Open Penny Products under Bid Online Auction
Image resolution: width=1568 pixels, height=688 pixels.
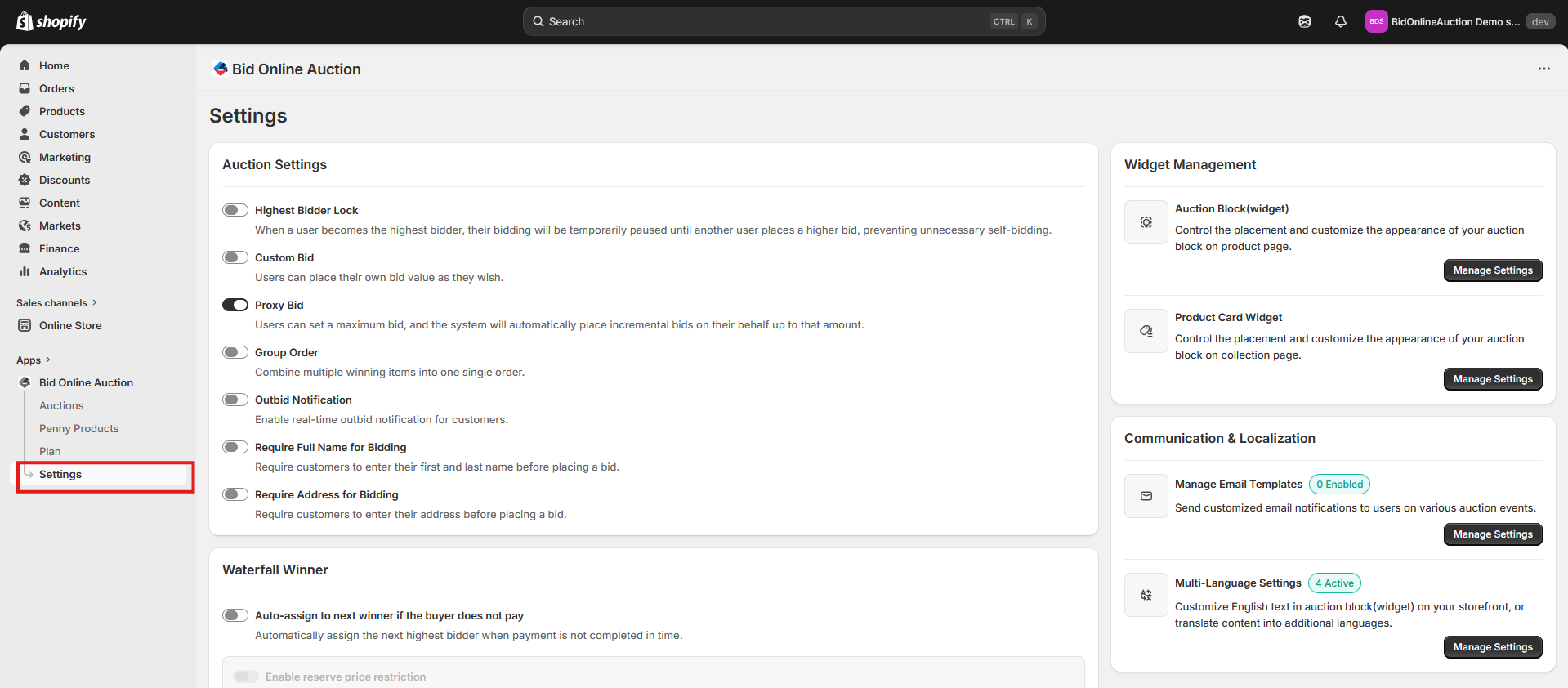[78, 428]
